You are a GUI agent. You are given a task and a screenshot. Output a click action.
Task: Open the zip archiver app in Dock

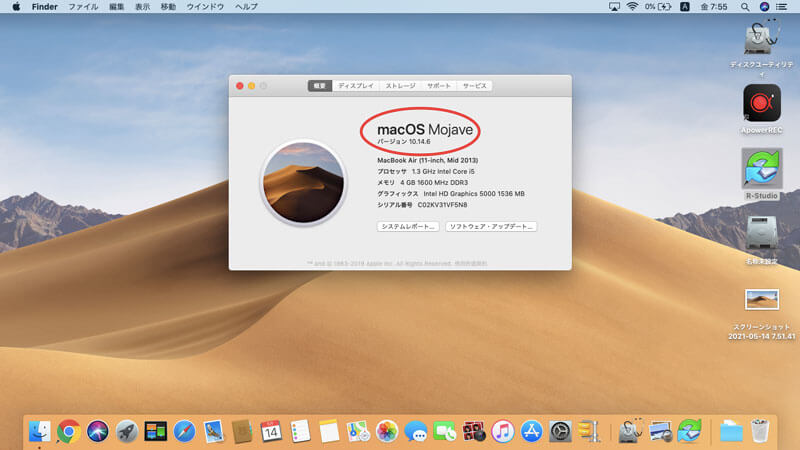point(589,432)
